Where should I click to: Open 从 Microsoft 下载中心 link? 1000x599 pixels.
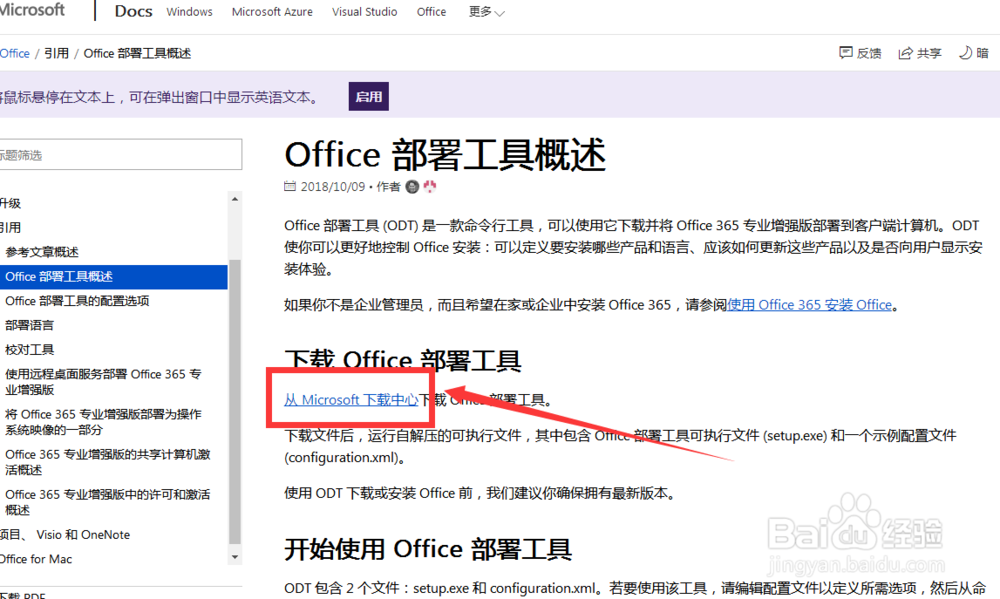351,400
